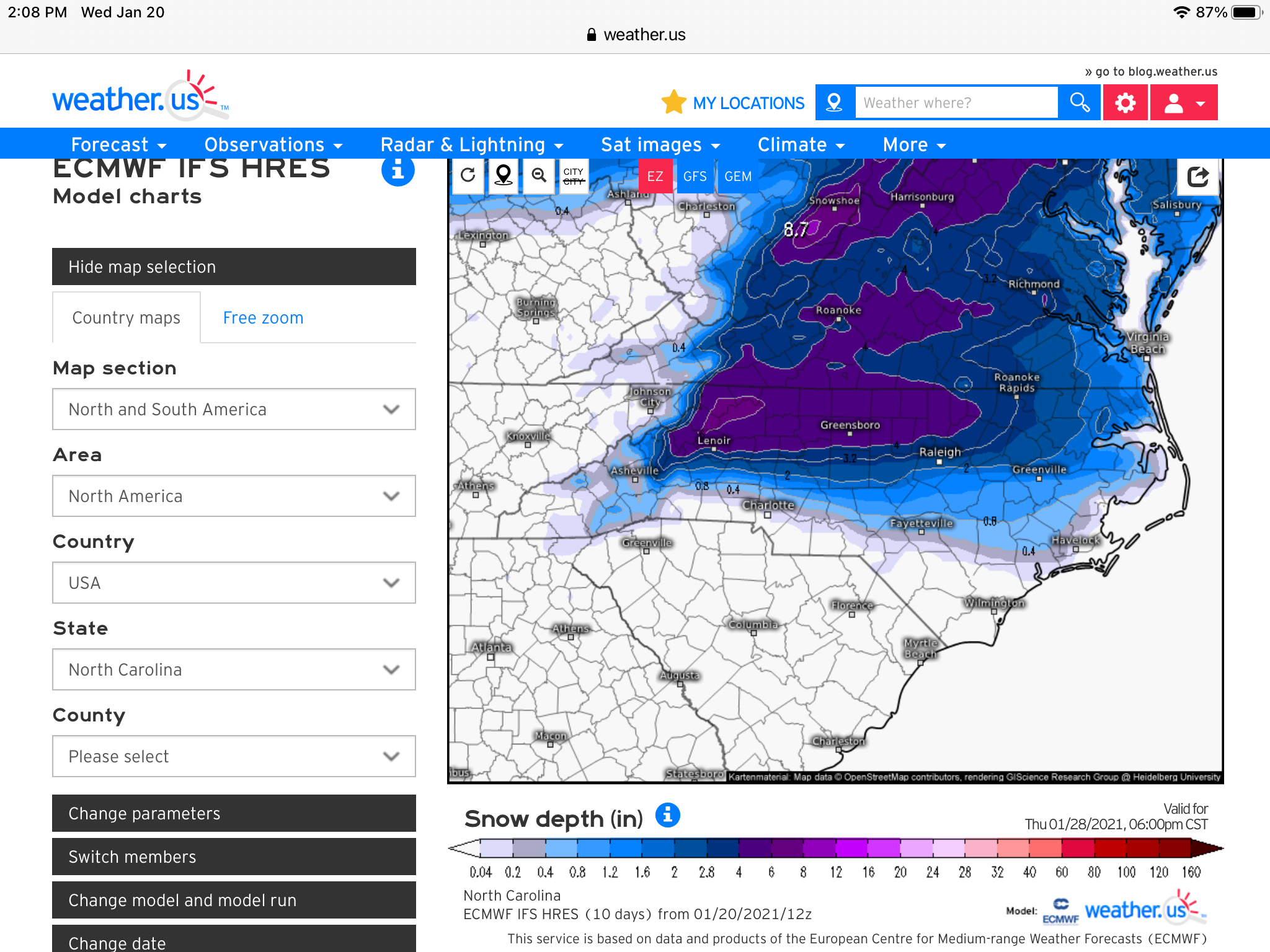Expand the County Please select dropdown
The image size is (1270, 952).
pyautogui.click(x=234, y=756)
